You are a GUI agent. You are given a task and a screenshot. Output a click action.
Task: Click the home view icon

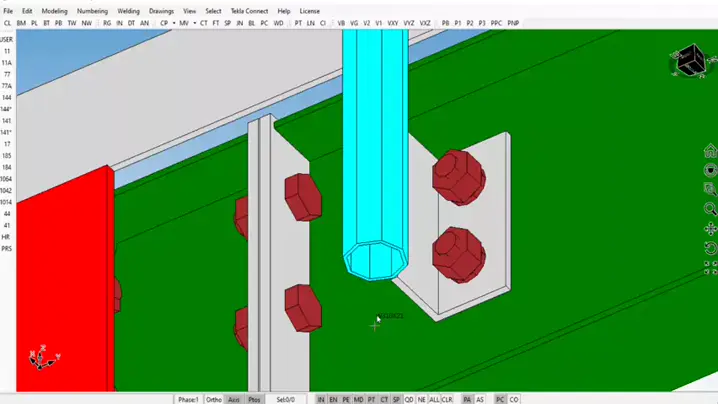tap(710, 151)
